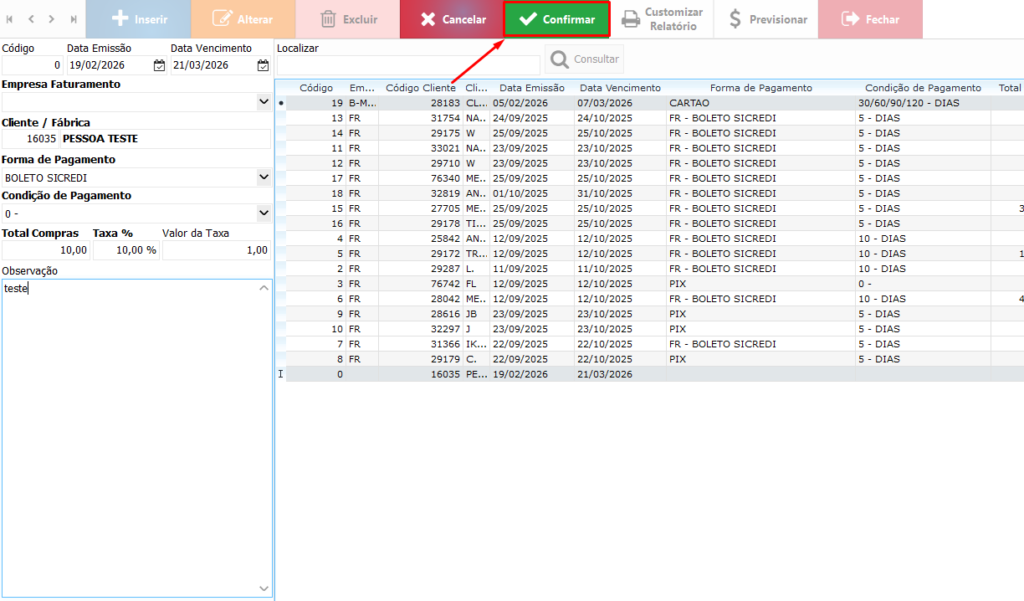Image resolution: width=1024 pixels, height=601 pixels.
Task: Click the Previsionar dollar button
Action: point(766,19)
